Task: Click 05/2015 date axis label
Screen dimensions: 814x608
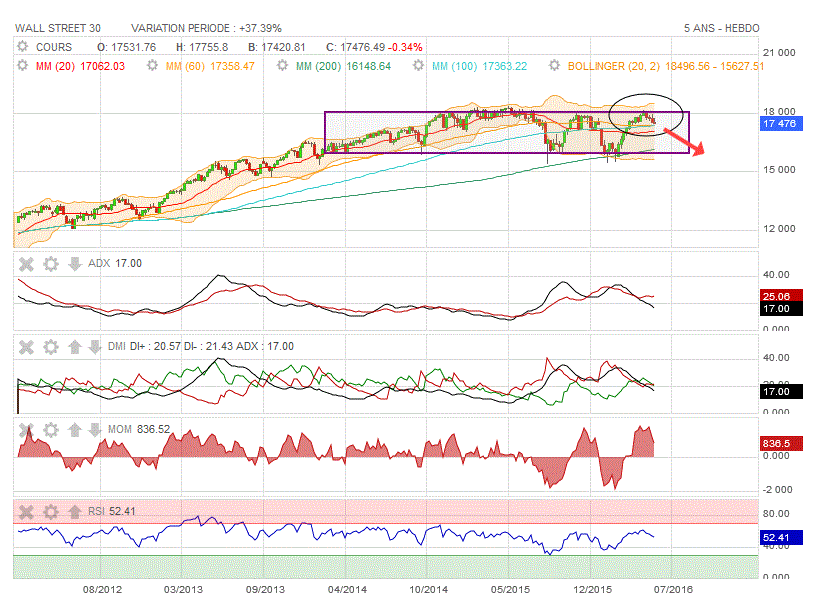Action: [x=510, y=590]
